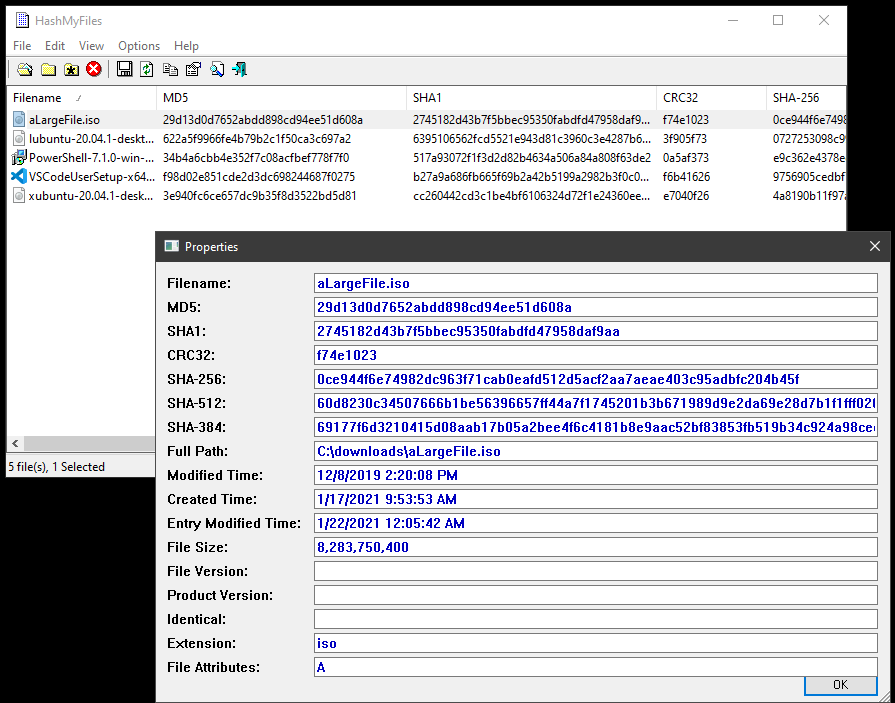The image size is (895, 703).
Task: Click MD5 value 34b4a6cbb4e352f7c08acfbef778f7f0
Action: click(x=256, y=157)
